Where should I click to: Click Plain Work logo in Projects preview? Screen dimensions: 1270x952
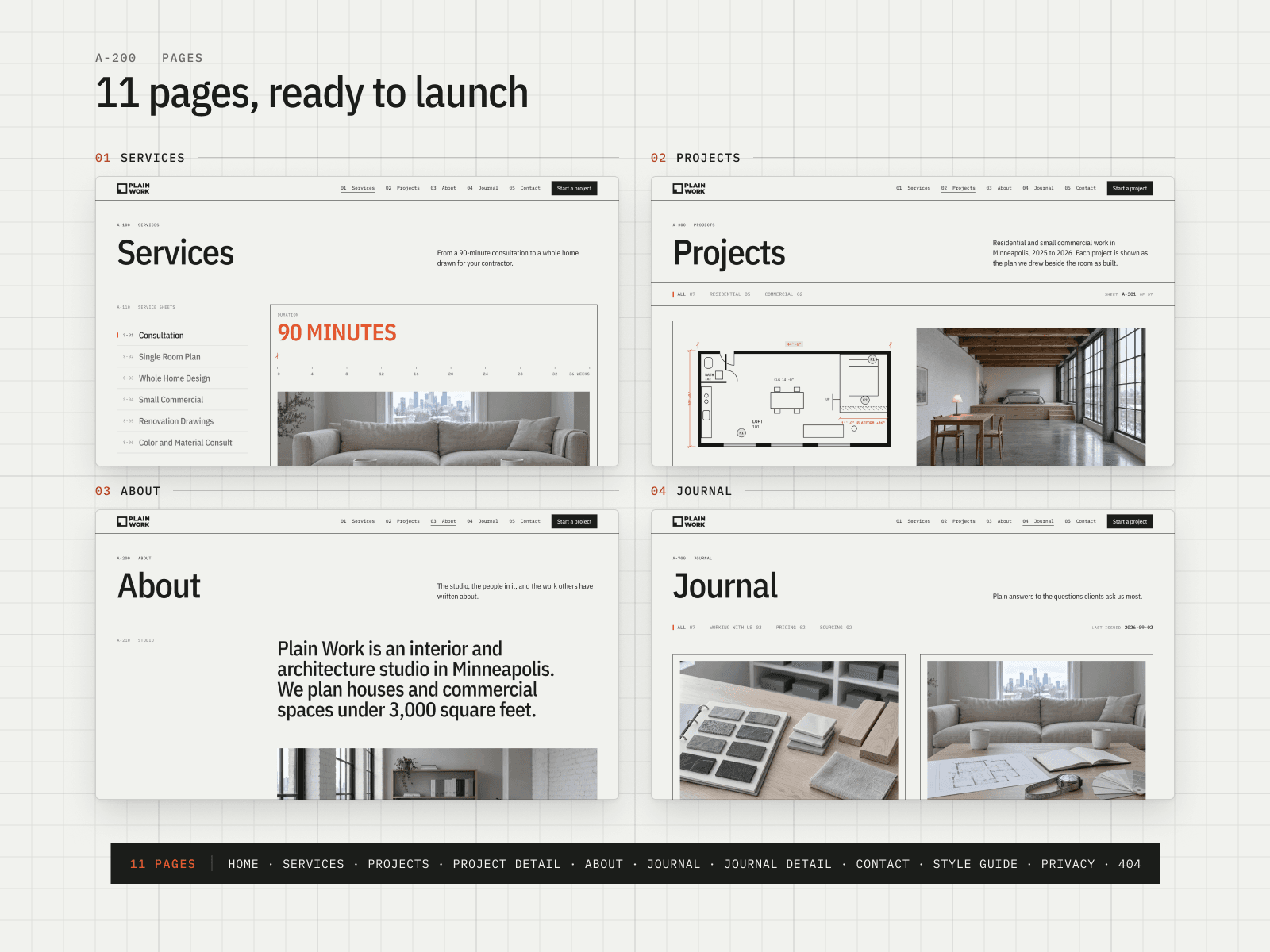[x=689, y=188]
